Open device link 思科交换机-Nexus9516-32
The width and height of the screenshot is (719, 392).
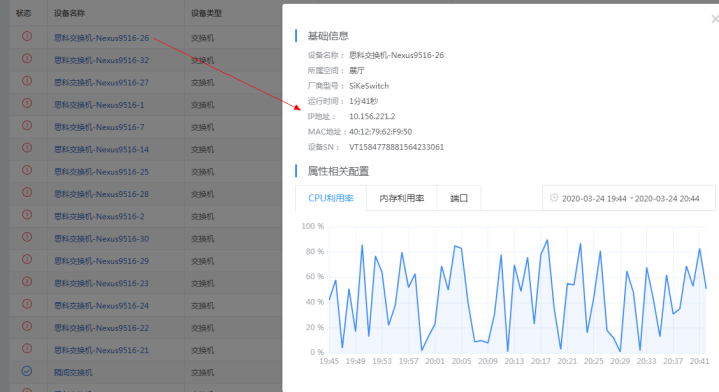[x=101, y=60]
